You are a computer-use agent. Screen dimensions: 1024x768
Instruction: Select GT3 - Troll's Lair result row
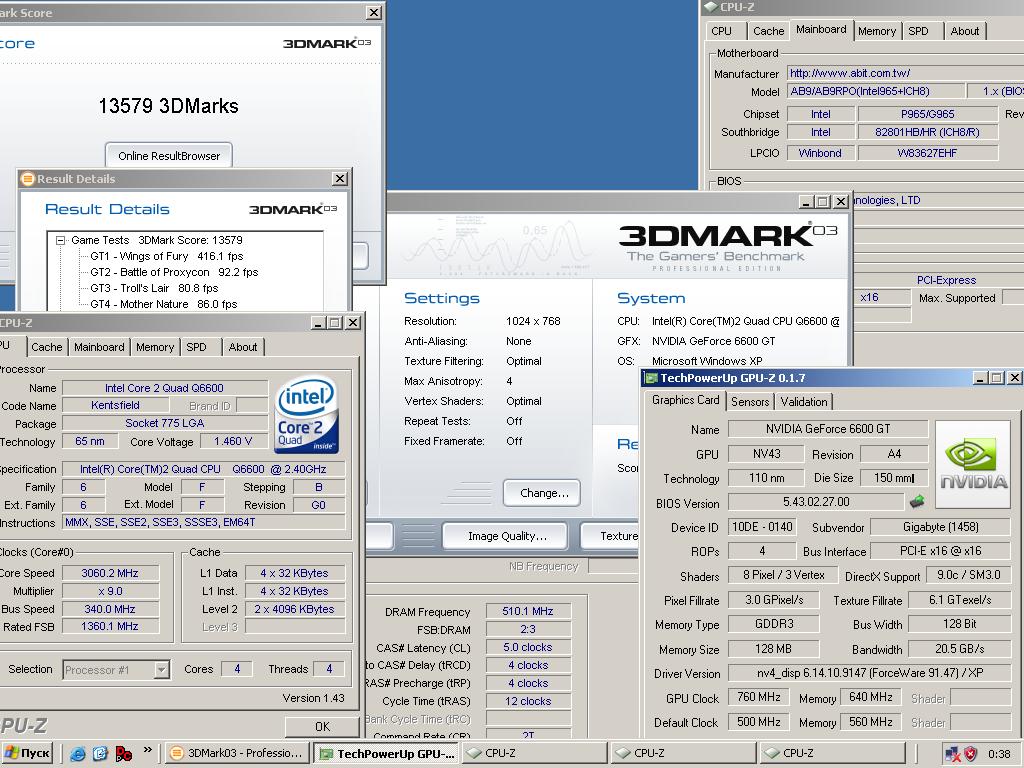(154, 288)
